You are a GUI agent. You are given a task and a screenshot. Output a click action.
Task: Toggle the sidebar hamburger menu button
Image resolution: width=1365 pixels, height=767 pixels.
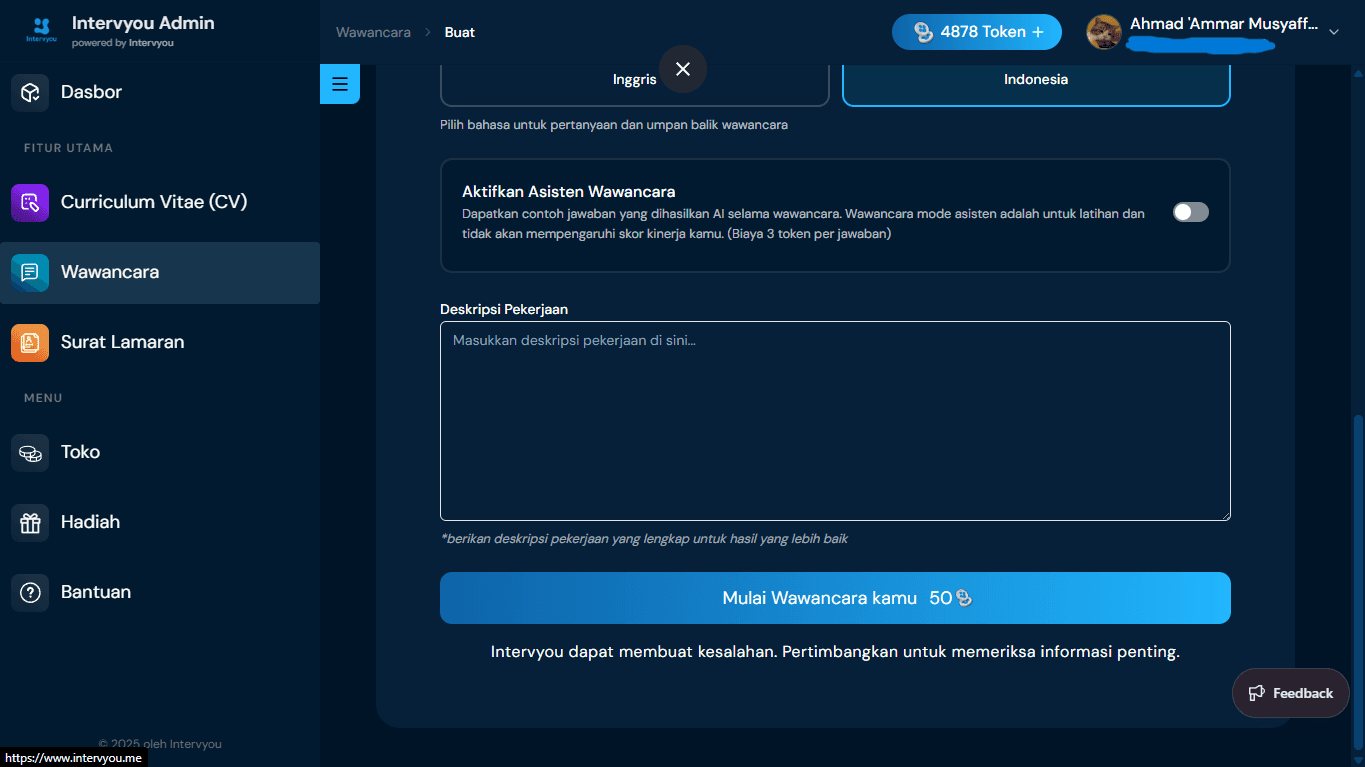pyautogui.click(x=340, y=84)
